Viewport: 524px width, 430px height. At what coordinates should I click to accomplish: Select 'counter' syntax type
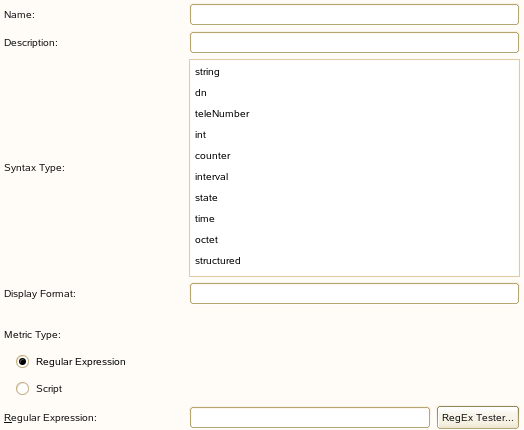pyautogui.click(x=354, y=156)
